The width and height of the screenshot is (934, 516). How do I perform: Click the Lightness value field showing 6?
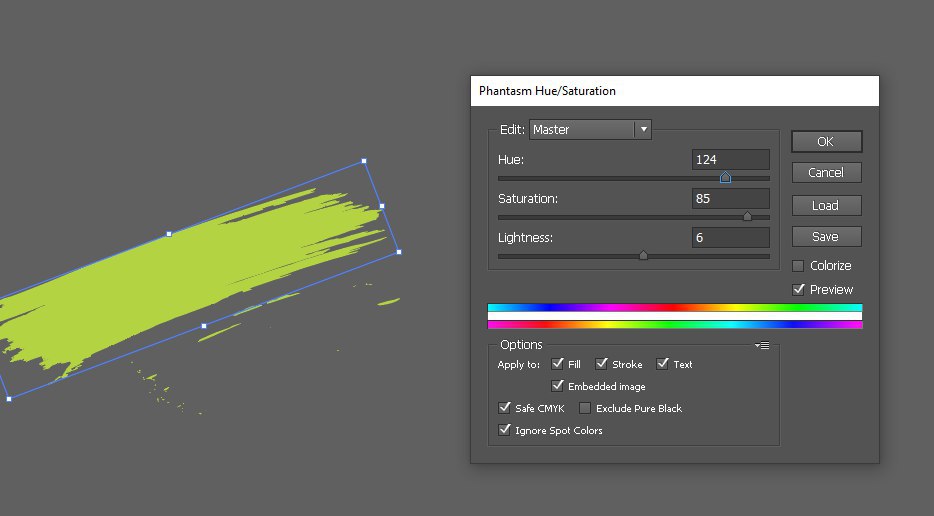(x=730, y=237)
